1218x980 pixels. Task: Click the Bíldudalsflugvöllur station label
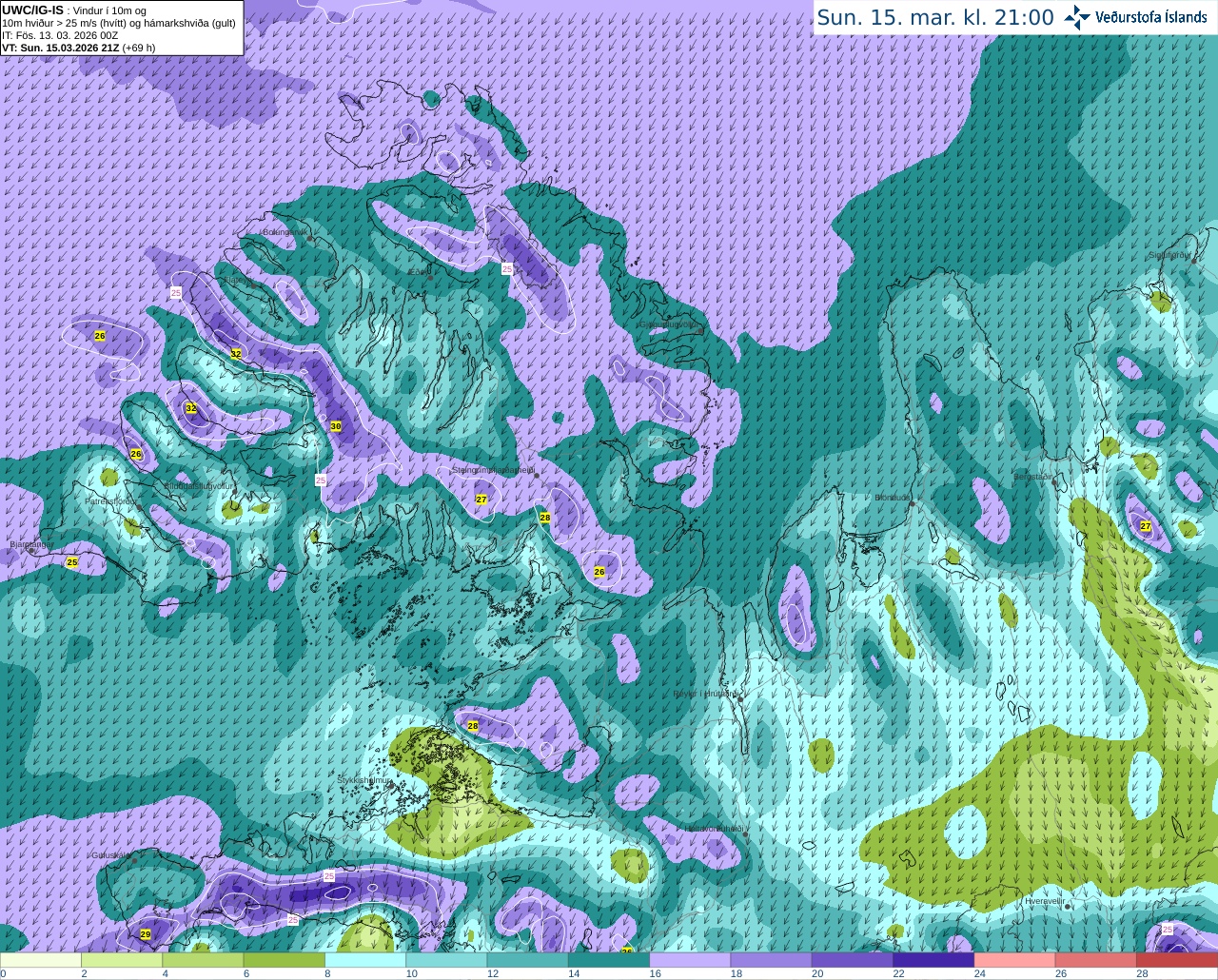[x=198, y=485]
